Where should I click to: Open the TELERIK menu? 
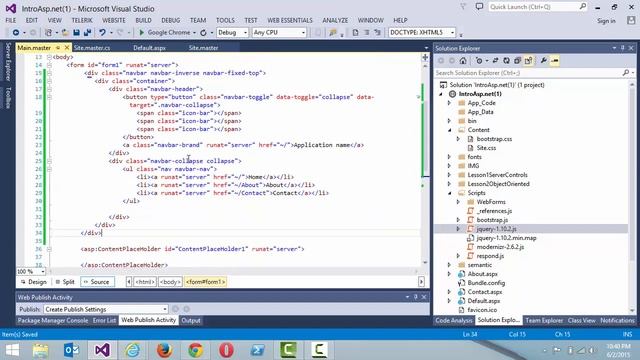click(82, 20)
